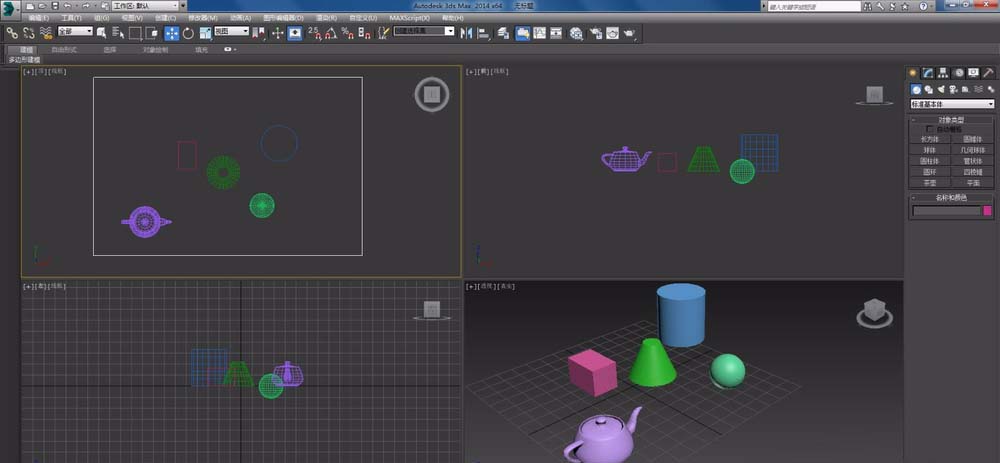
Task: Open the named selection sets dropdown
Action: (423, 31)
